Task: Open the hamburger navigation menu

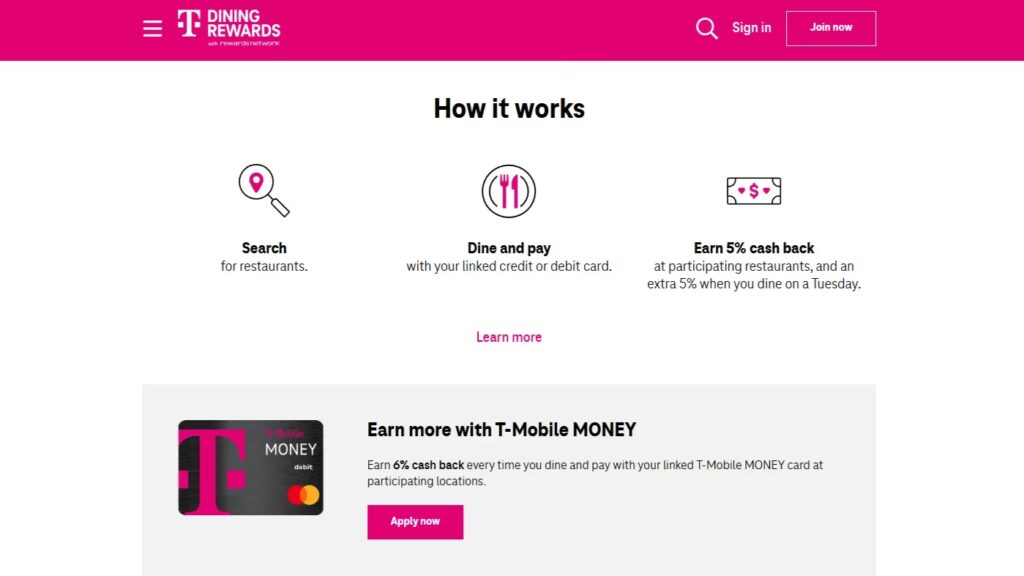Action: [x=152, y=29]
